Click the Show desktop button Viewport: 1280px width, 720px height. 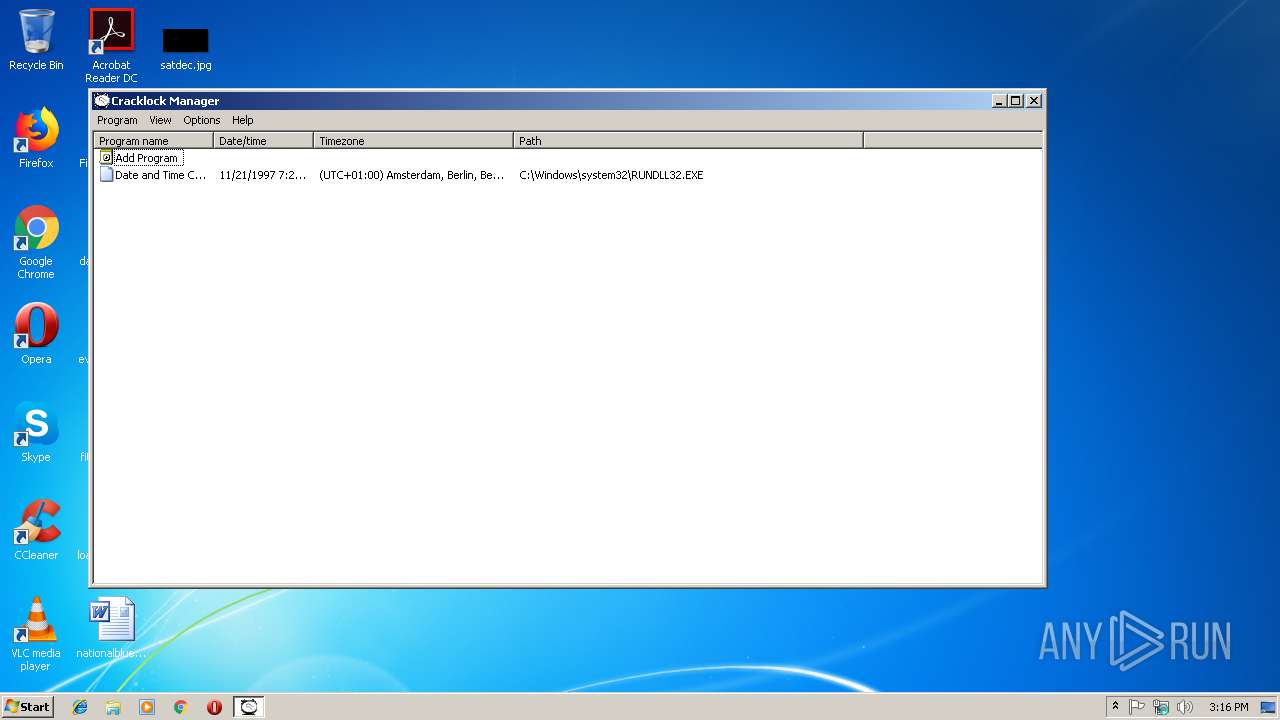(x=1268, y=707)
